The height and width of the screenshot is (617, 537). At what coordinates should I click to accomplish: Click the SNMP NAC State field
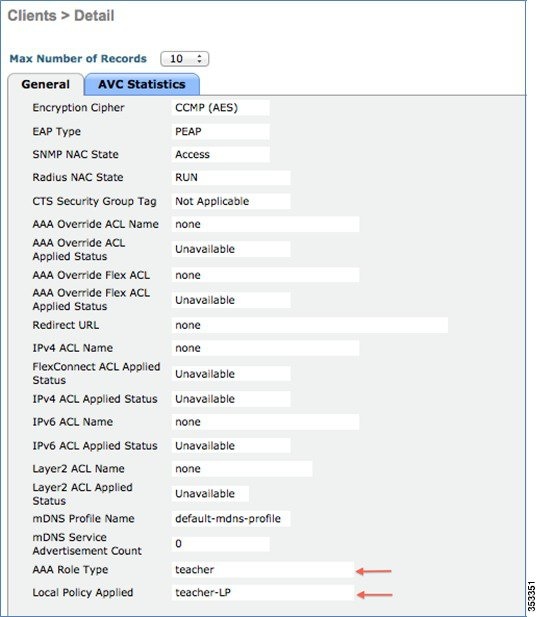tap(220, 155)
